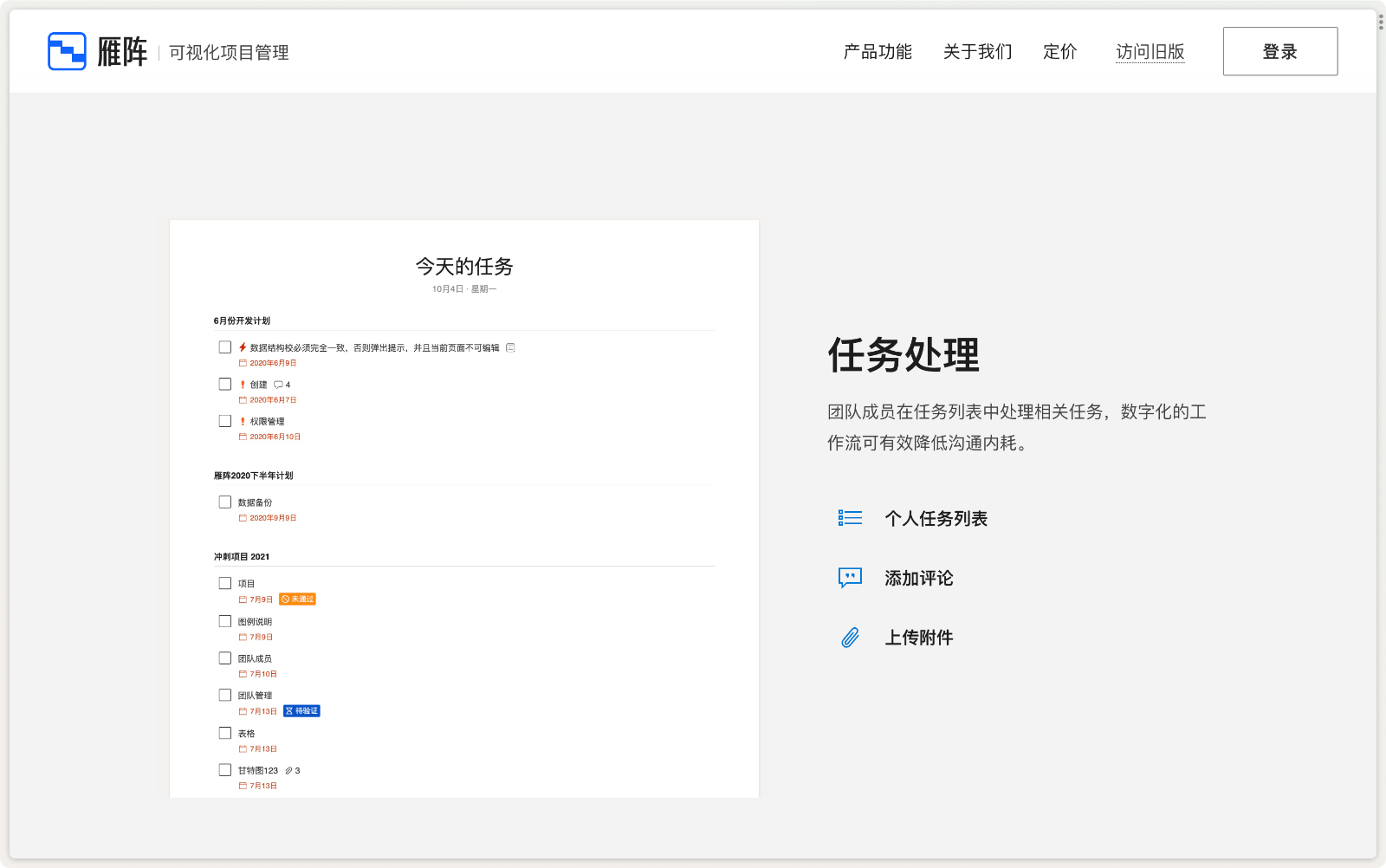
Task: Select 定价 in the navigation bar
Action: (1059, 52)
